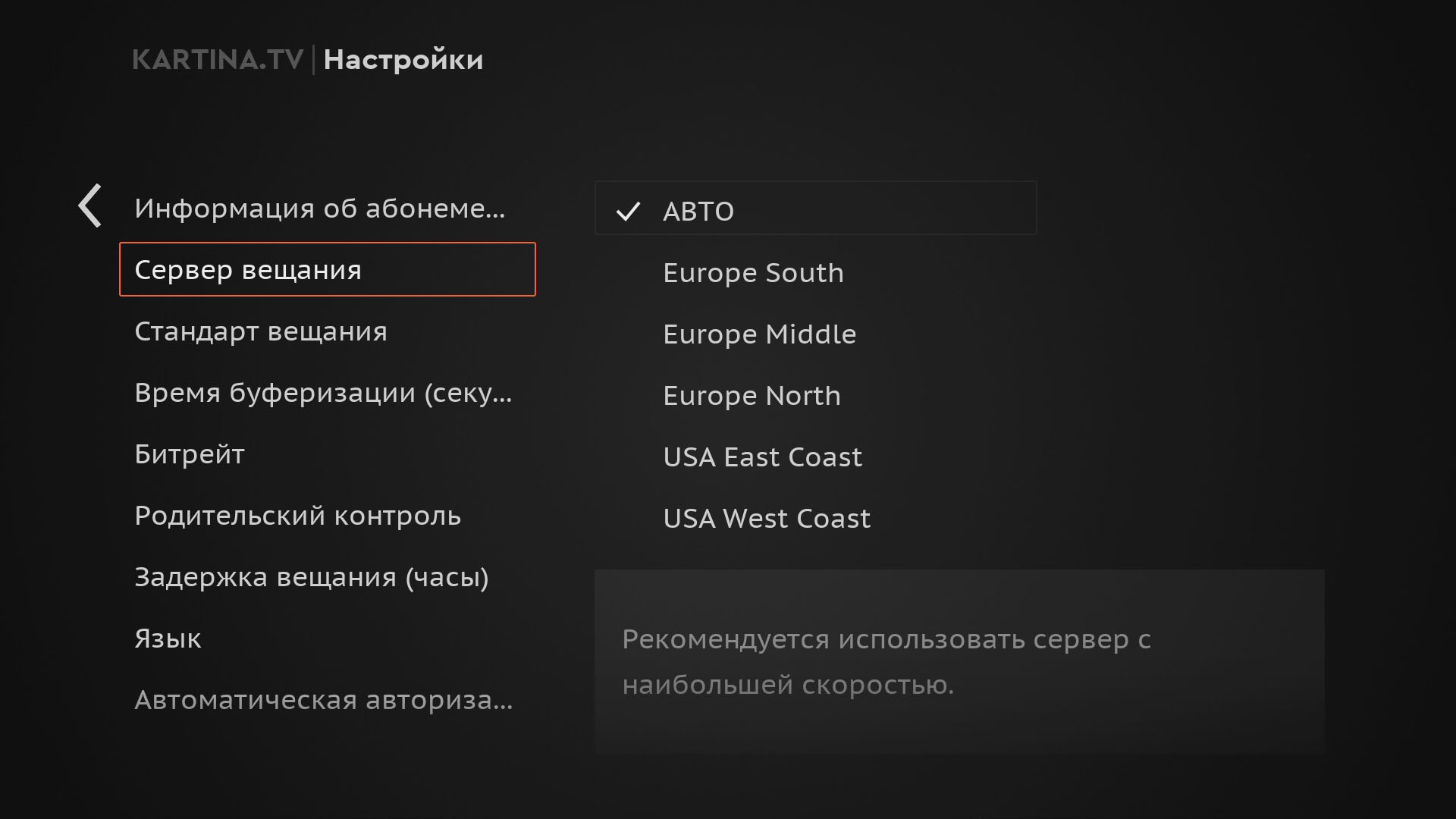Click the KARTINA.TV logo
The image size is (1456, 819).
219,60
